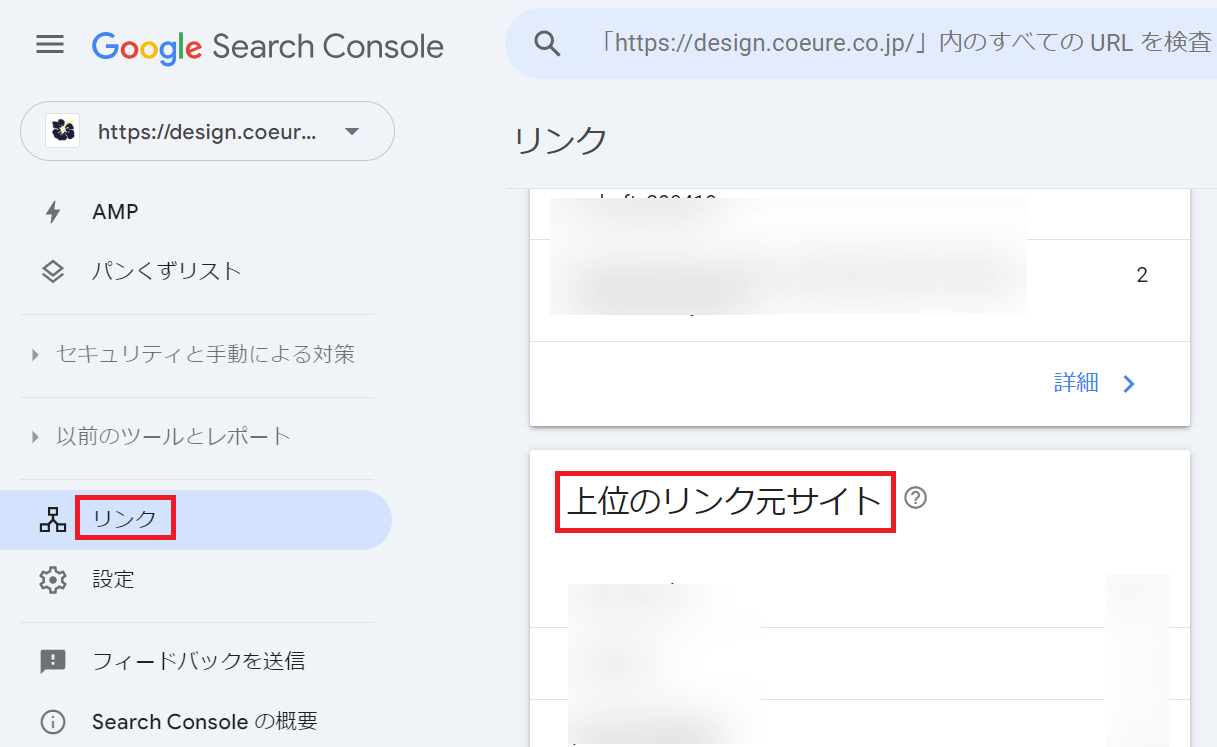1217x747 pixels.
Task: Open 設定 via the gear icon
Action: point(52,580)
